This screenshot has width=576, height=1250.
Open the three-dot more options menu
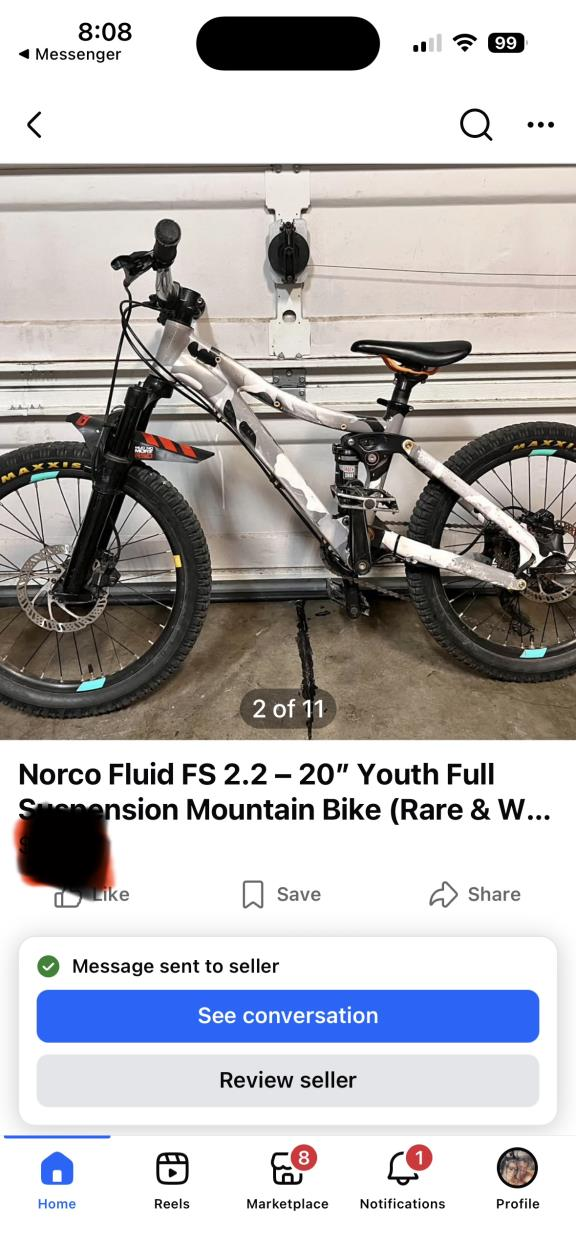pos(540,125)
